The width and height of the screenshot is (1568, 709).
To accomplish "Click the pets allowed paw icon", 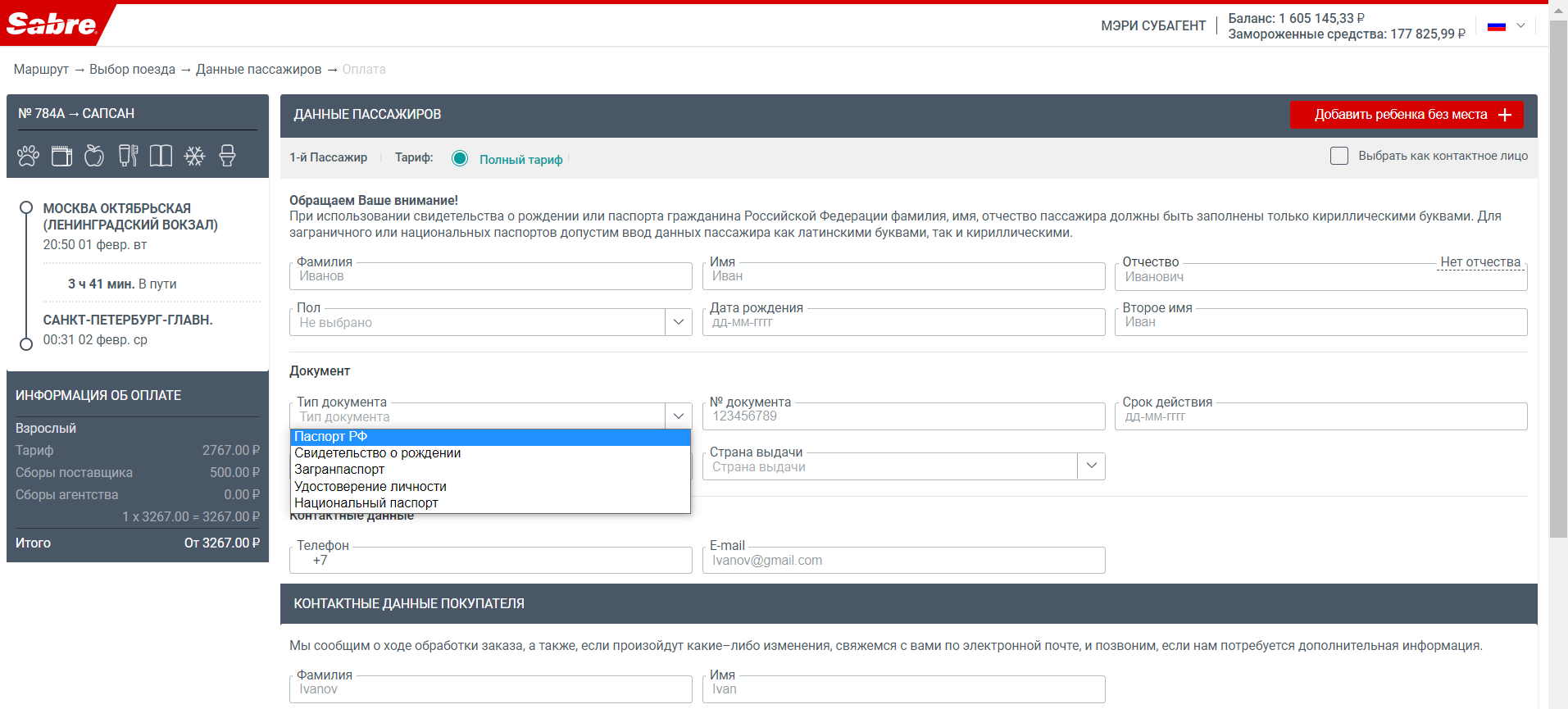I will pyautogui.click(x=29, y=156).
